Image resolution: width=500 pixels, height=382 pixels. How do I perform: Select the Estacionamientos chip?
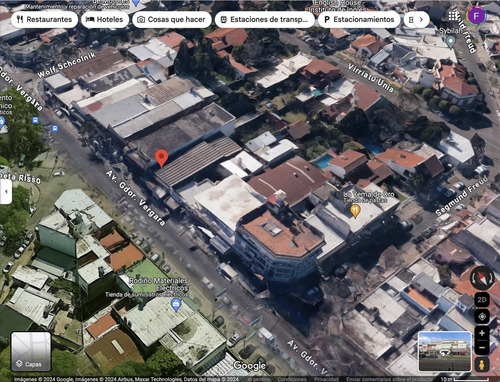click(x=359, y=19)
